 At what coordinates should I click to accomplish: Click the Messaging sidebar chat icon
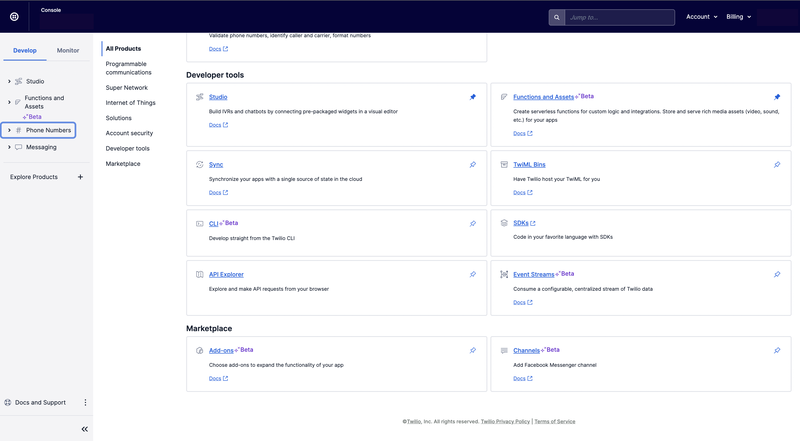point(18,147)
